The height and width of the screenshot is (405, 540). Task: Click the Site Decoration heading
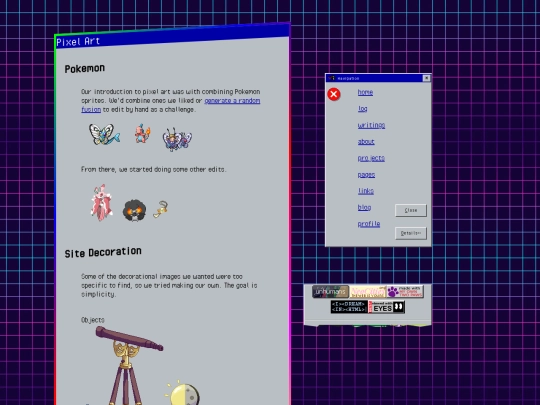click(103, 252)
